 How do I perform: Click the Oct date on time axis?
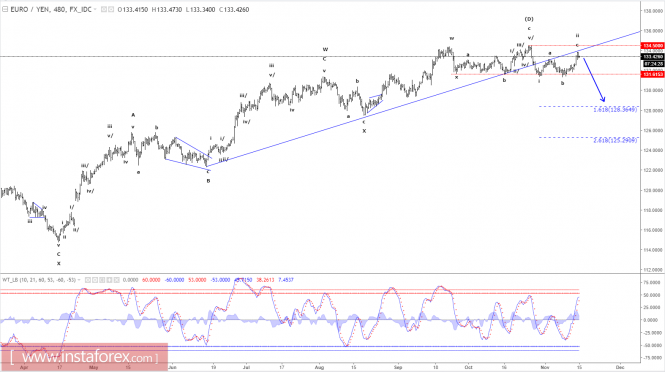(x=468, y=367)
